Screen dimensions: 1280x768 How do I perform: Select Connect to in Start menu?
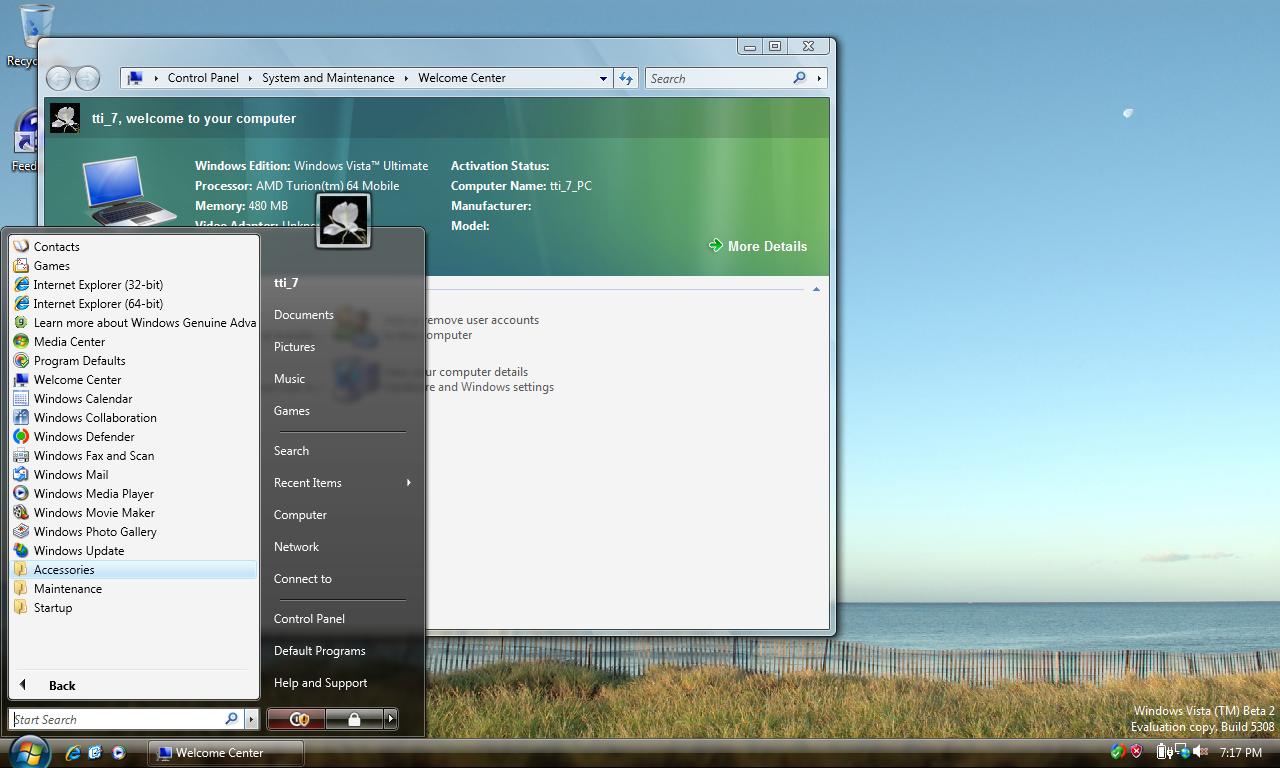pyautogui.click(x=302, y=579)
